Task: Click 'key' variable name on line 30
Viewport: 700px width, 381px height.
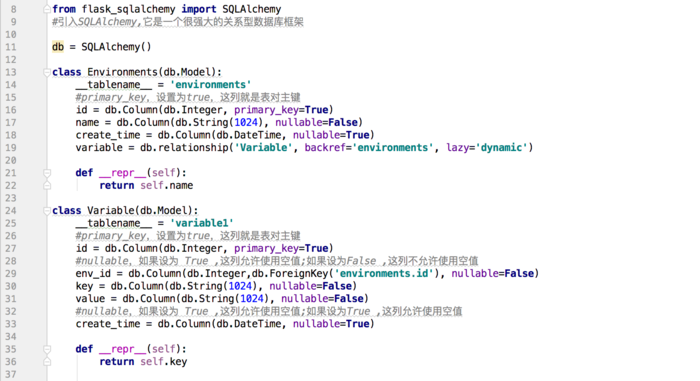Action: (84, 286)
